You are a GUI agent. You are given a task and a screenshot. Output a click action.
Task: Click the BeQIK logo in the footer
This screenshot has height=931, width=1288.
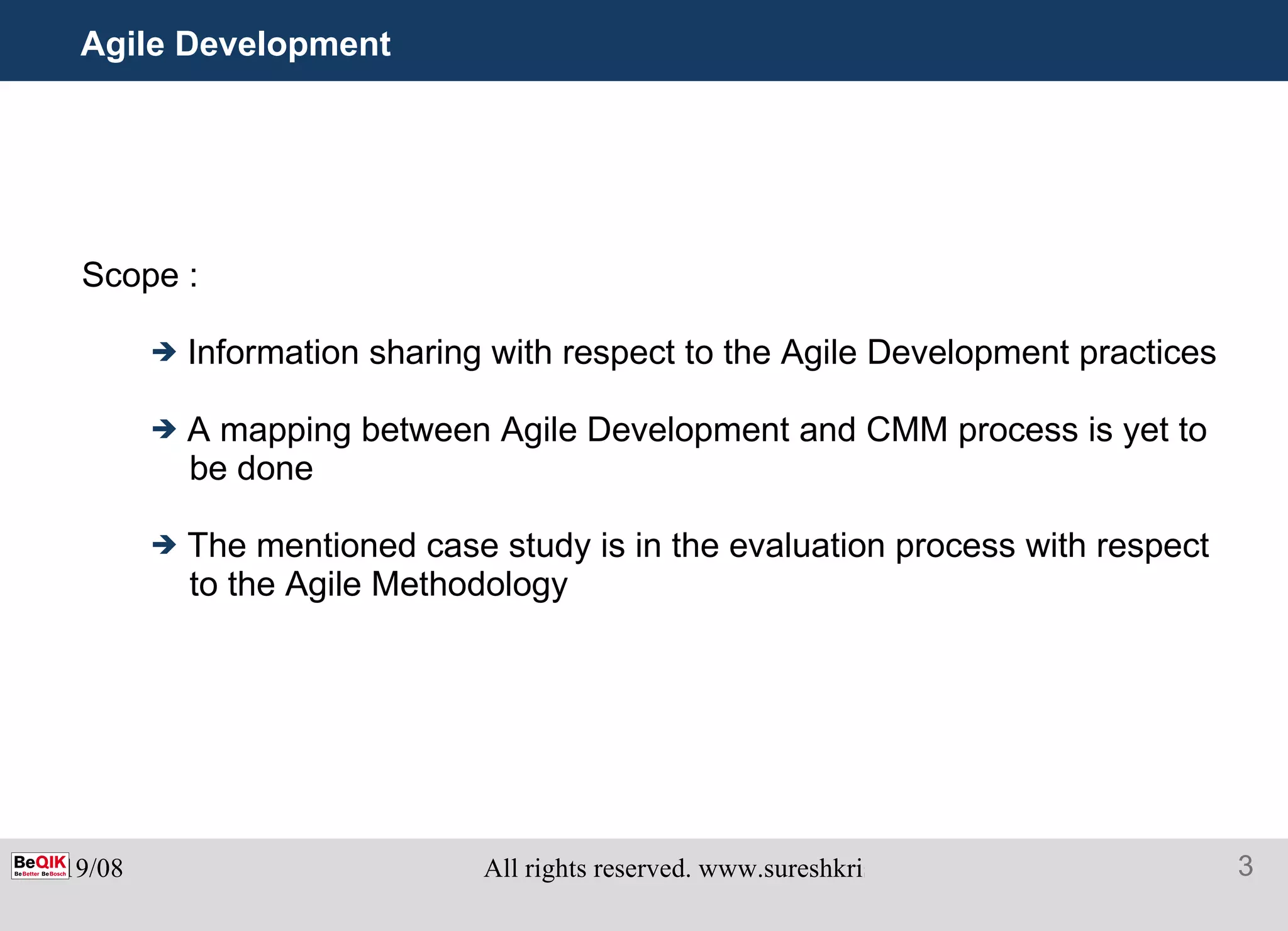(40, 863)
